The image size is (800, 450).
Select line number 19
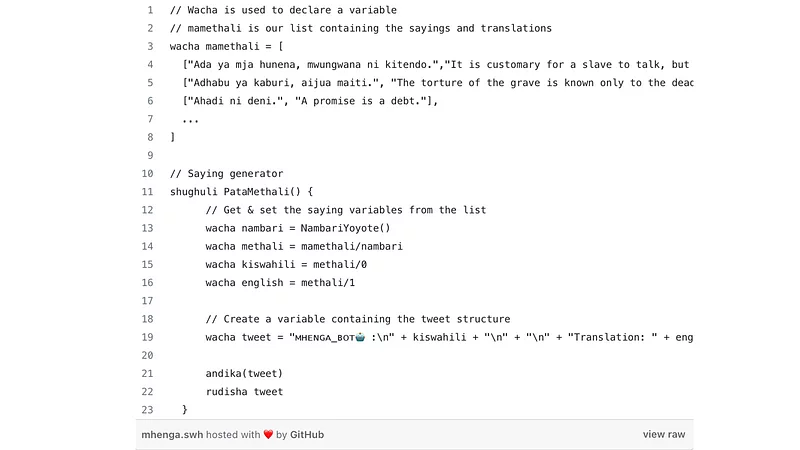point(147,337)
